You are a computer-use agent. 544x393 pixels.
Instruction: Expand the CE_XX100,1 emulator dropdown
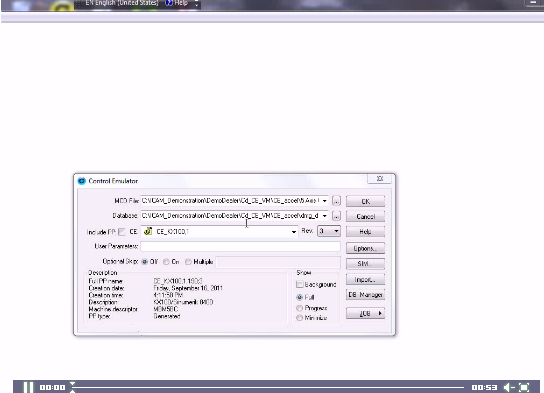coord(294,231)
